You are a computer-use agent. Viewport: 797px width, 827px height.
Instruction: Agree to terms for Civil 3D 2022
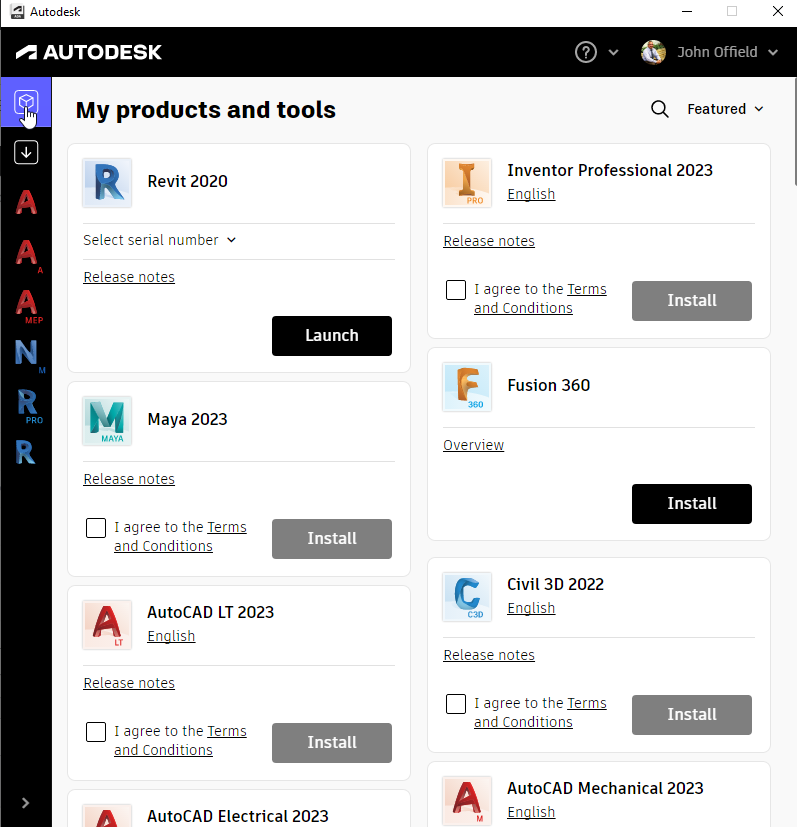coord(455,704)
